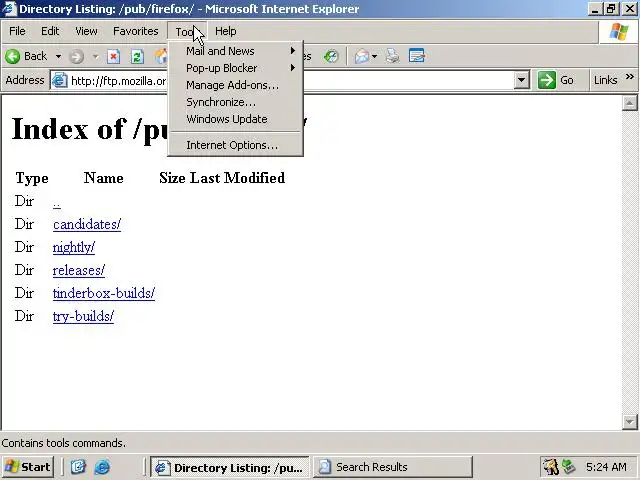Image resolution: width=640 pixels, height=480 pixels.
Task: Click the Start button
Action: (x=28, y=467)
